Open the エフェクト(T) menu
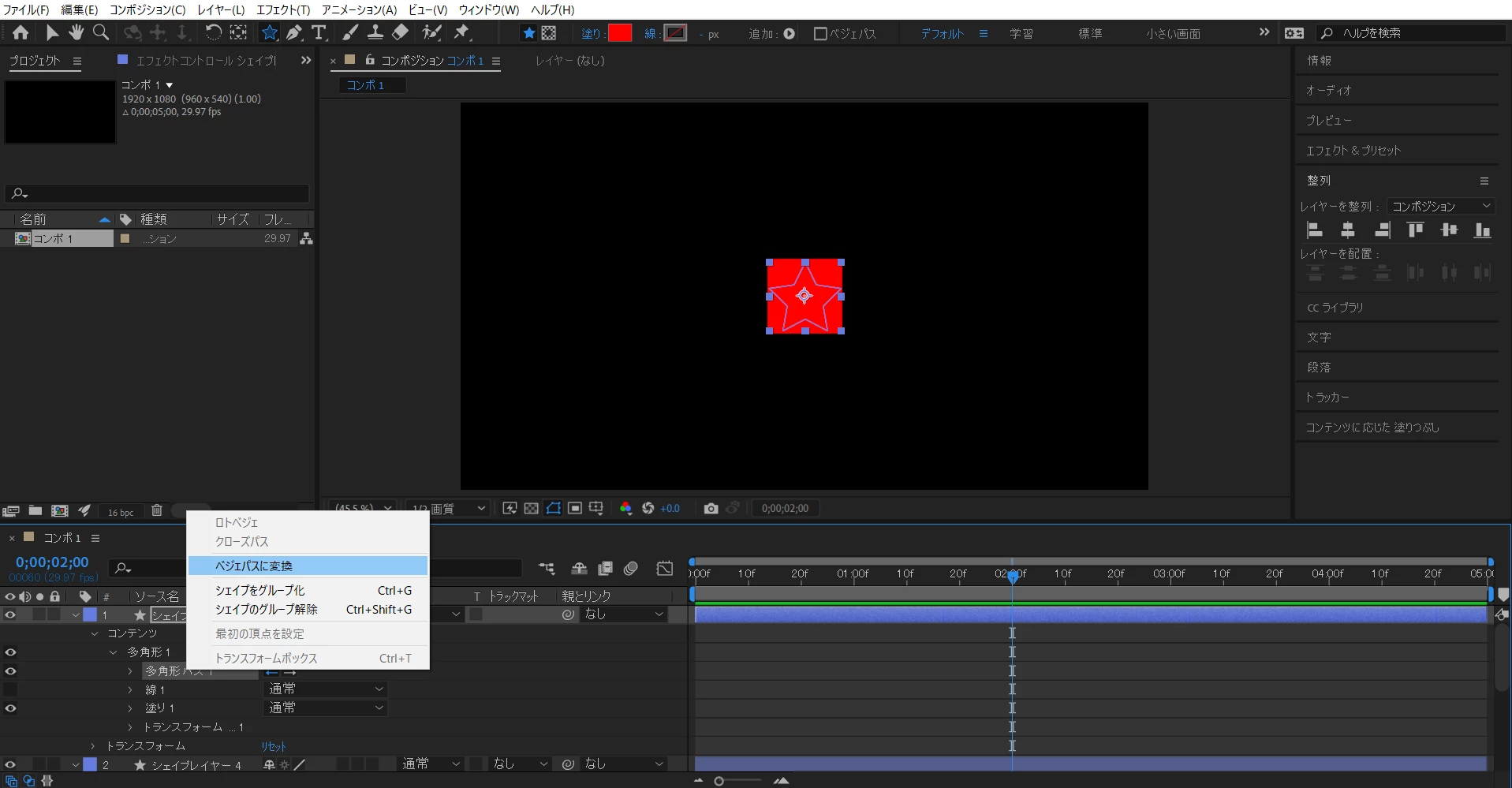 click(x=283, y=9)
